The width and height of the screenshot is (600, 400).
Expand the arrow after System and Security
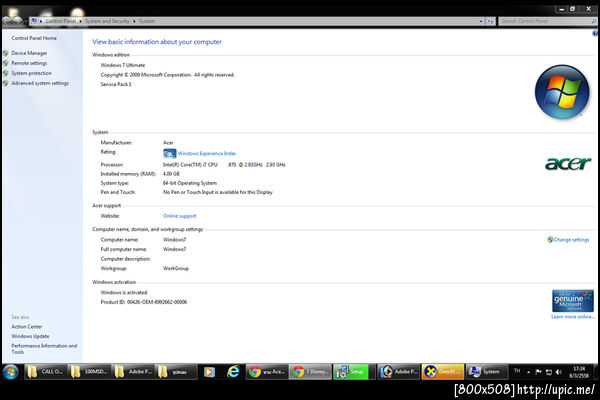pyautogui.click(x=134, y=21)
